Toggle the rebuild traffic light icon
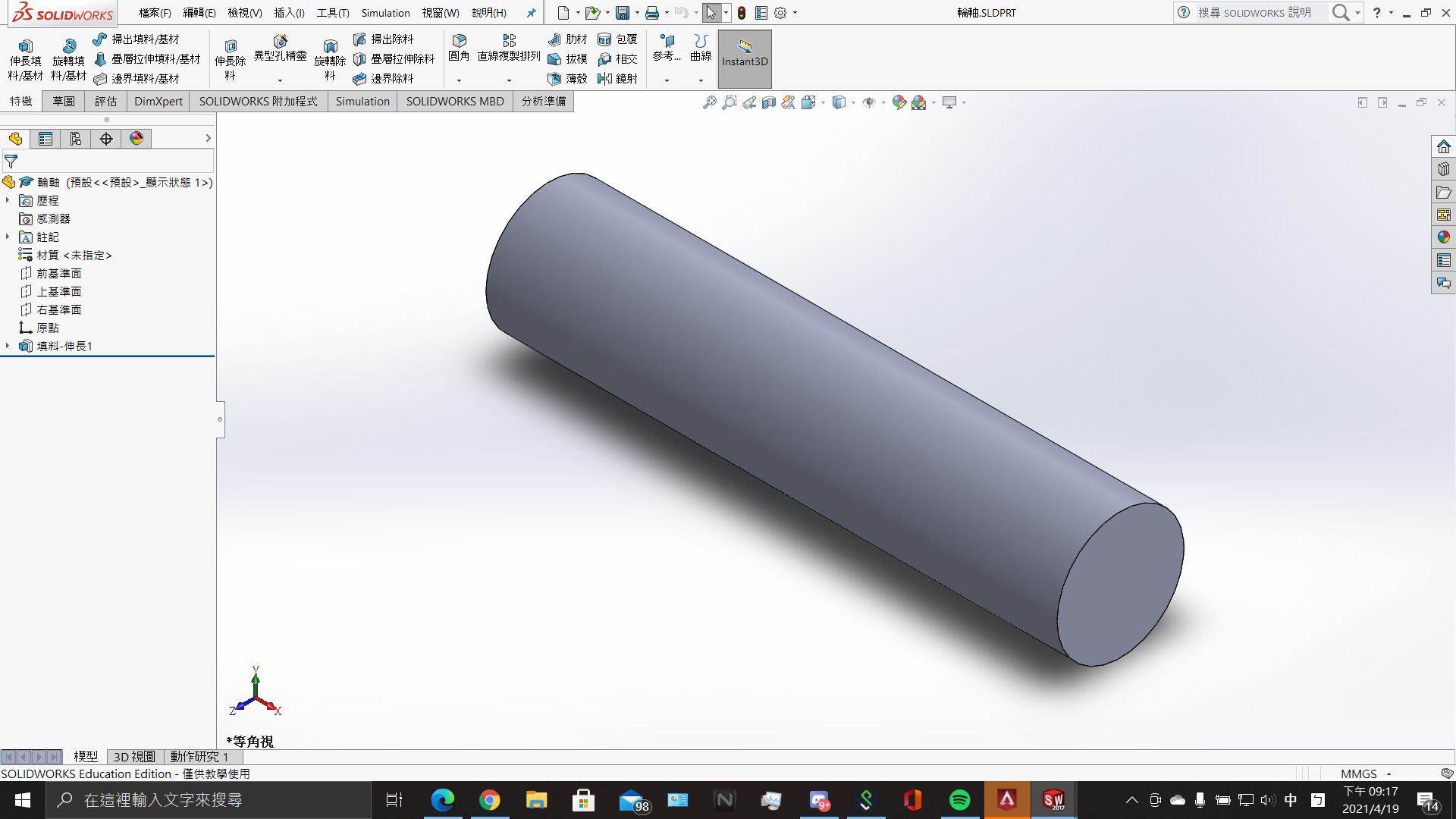 coord(741,13)
